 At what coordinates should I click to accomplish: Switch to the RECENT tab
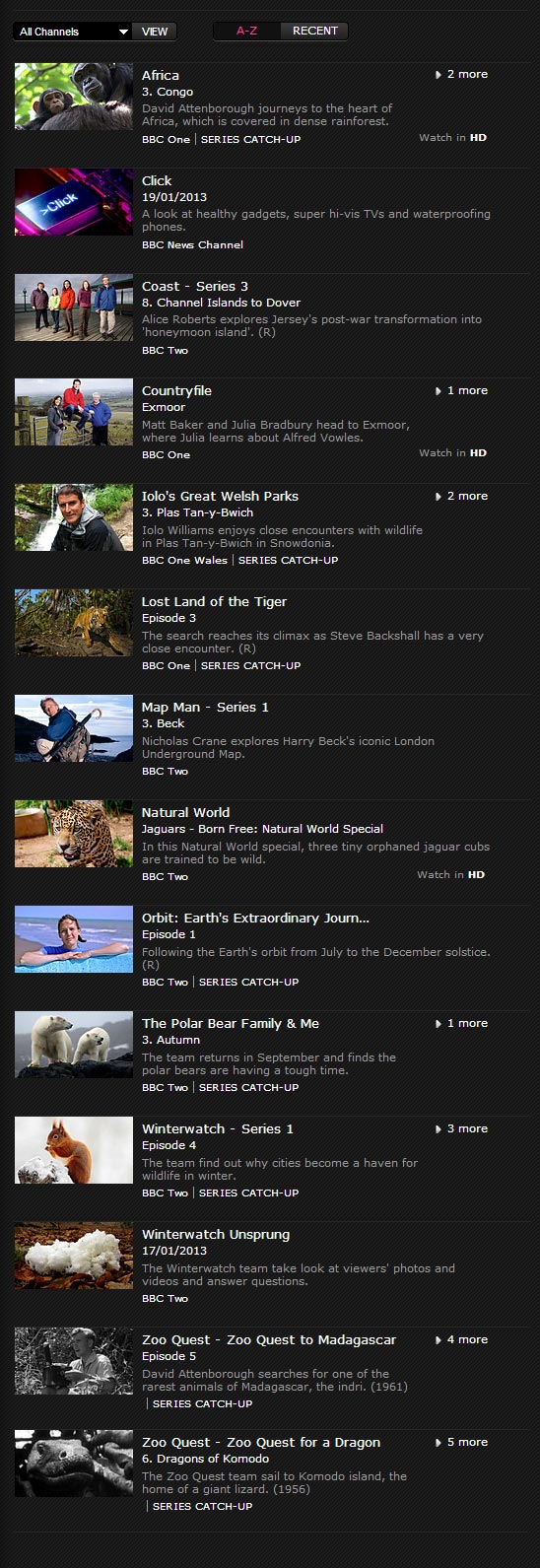tap(314, 31)
